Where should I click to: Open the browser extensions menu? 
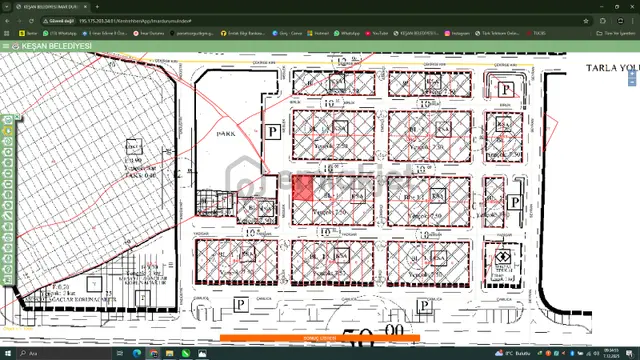(x=603, y=21)
